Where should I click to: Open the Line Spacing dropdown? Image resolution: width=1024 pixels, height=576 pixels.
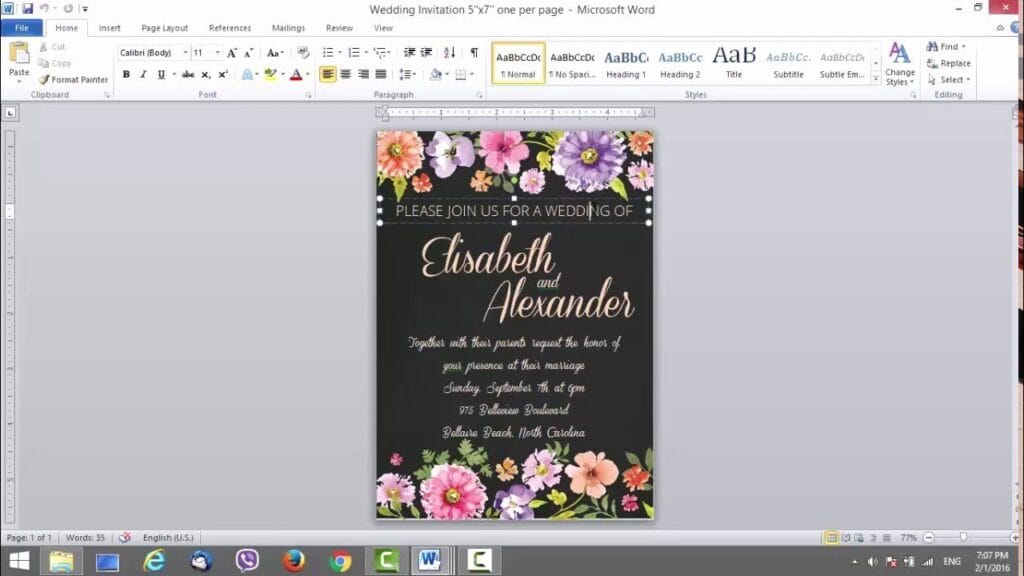(409, 75)
